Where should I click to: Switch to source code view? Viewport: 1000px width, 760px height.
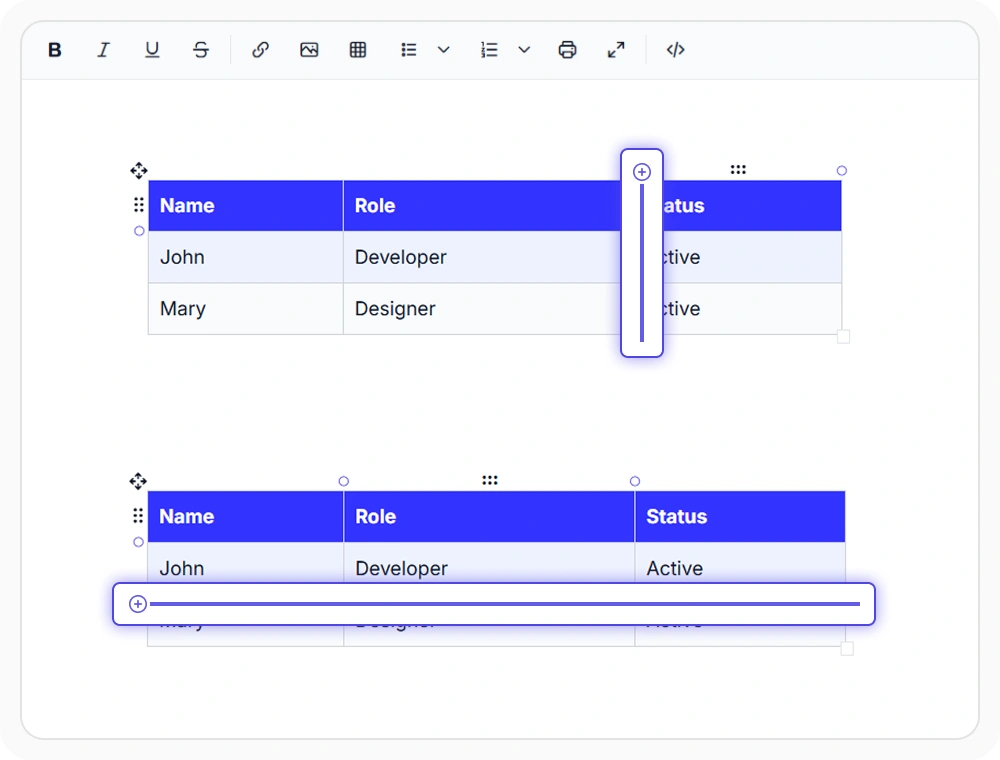tap(675, 50)
